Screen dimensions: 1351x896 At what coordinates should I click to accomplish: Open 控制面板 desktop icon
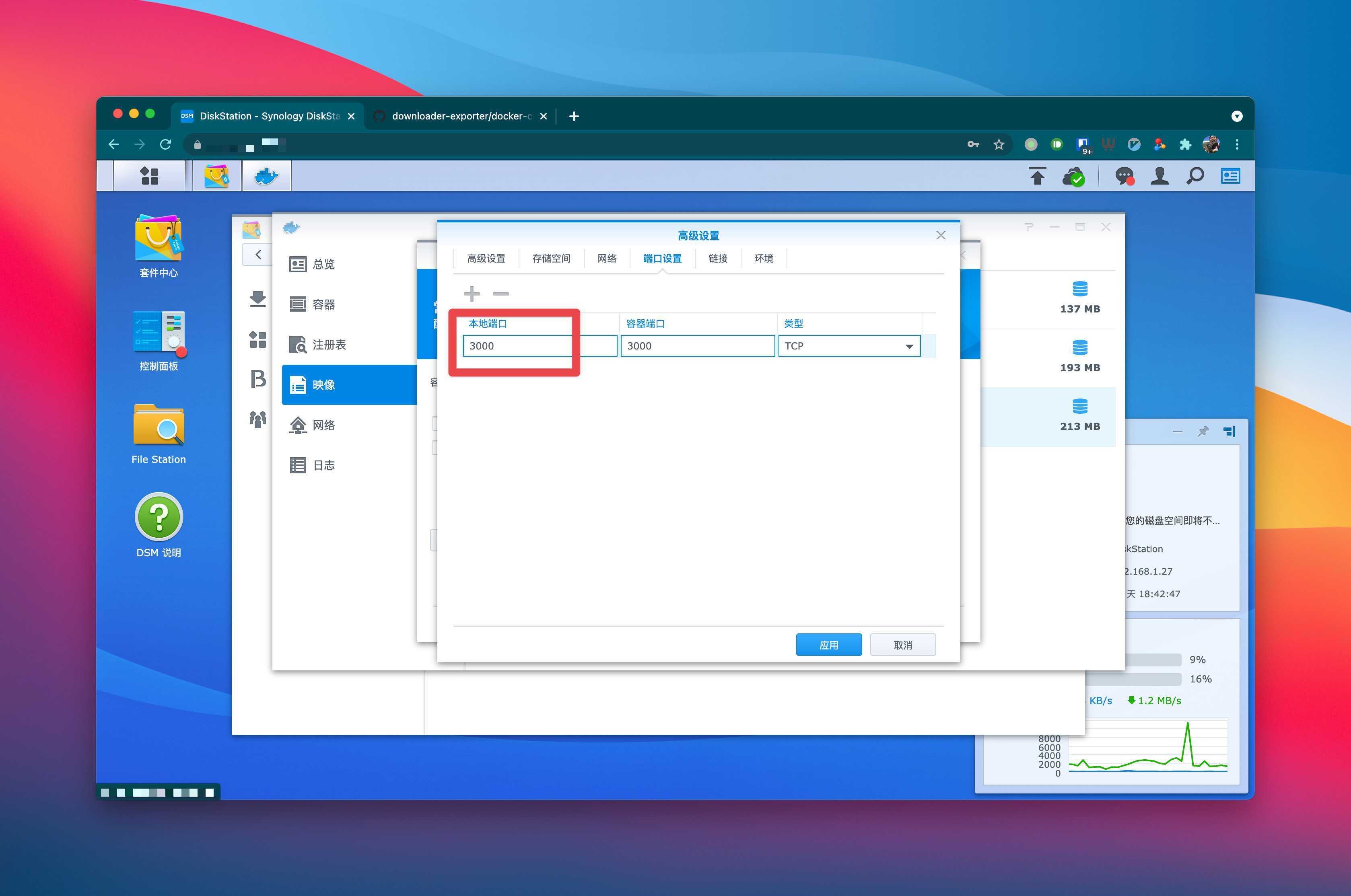click(x=158, y=341)
